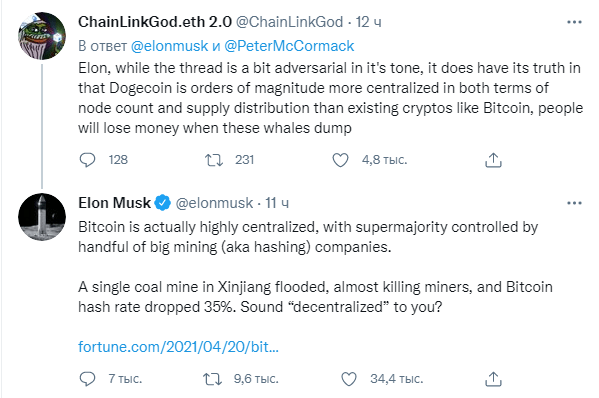Open the fortune.com article link

(x=178, y=347)
